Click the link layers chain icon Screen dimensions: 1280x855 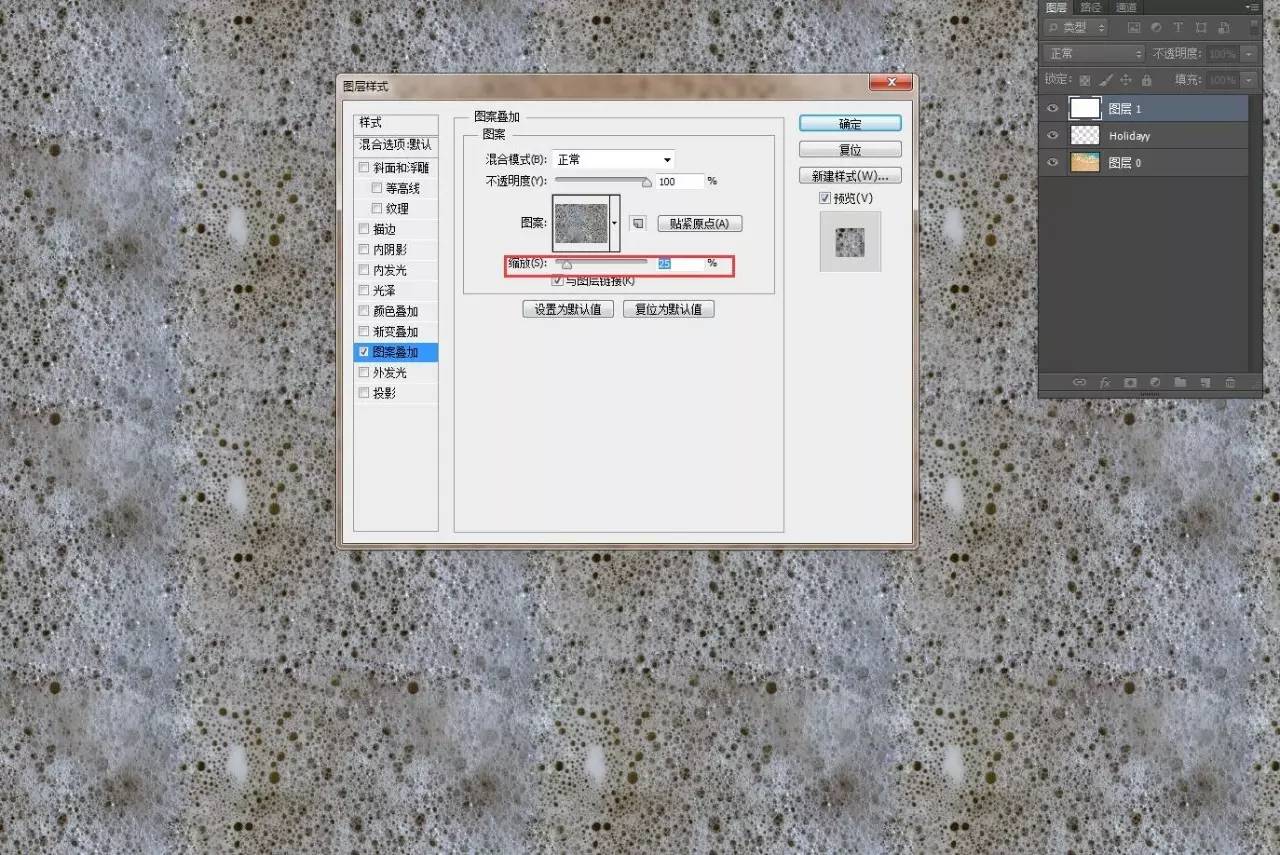1079,382
